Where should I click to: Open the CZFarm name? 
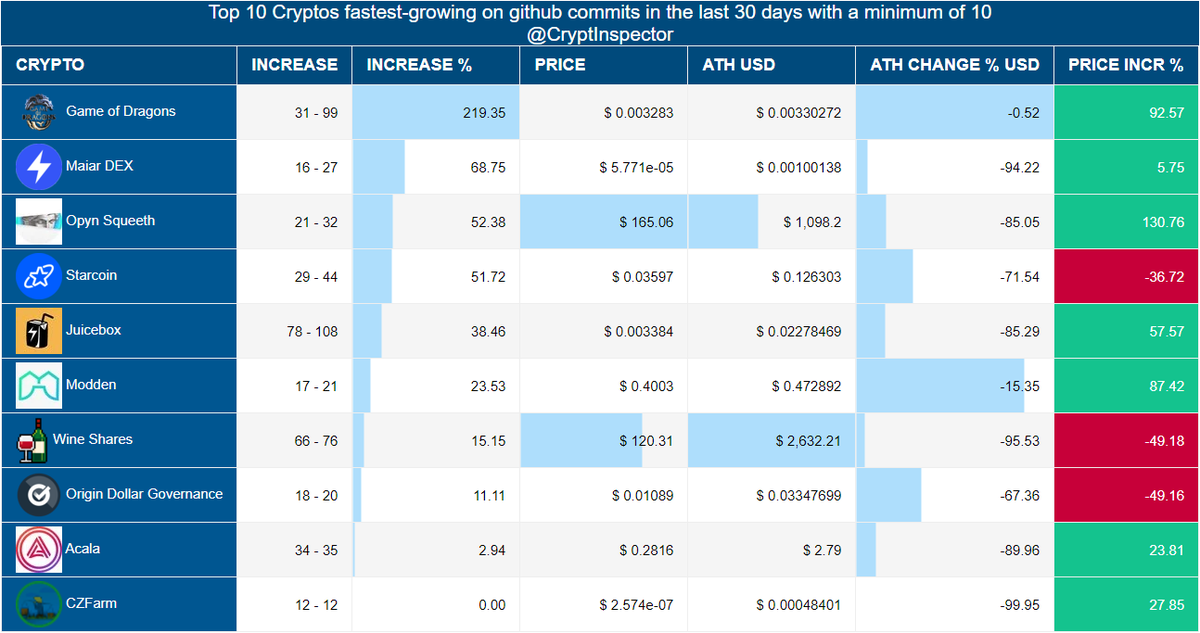click(89, 603)
